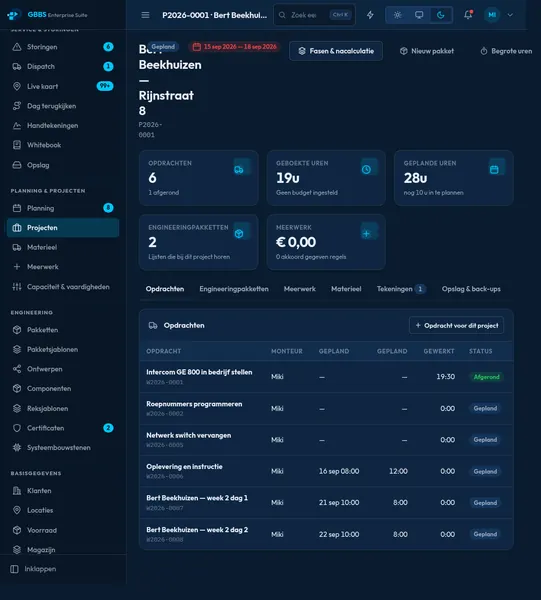Open the Opdrachten stat card
Image resolution: width=541 pixels, height=600 pixels.
(199, 178)
